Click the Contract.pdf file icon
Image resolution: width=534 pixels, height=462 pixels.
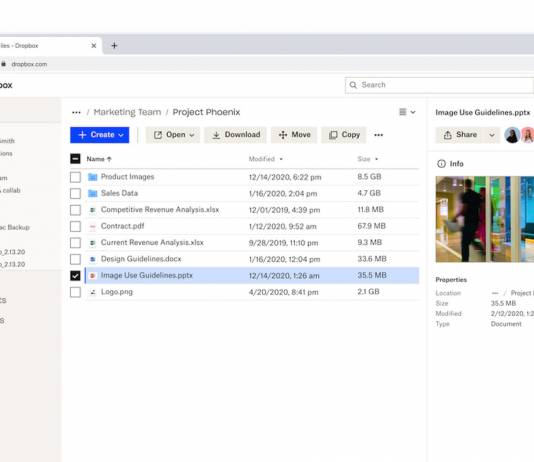click(x=92, y=226)
